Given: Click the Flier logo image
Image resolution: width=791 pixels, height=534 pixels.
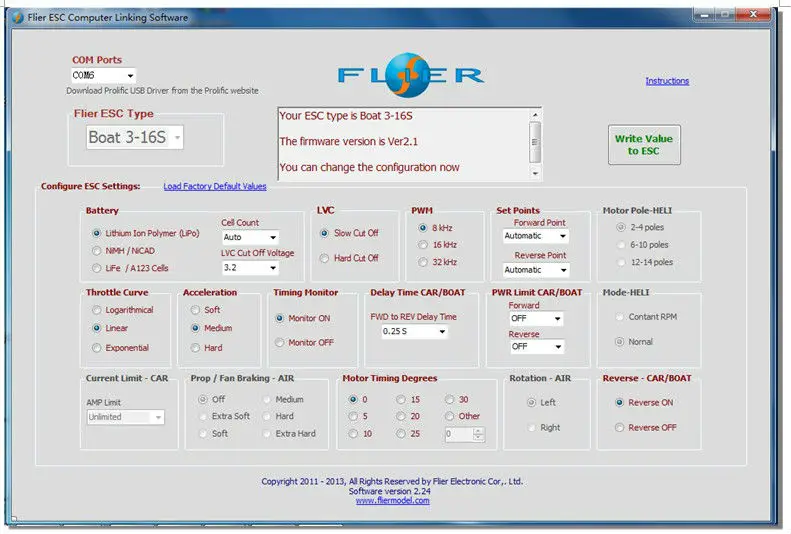Looking at the screenshot, I should 410,75.
